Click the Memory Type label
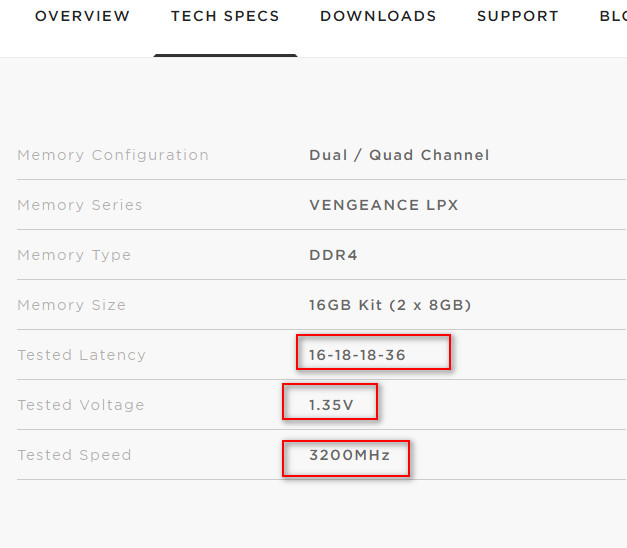This screenshot has height=548, width=627. tap(74, 255)
